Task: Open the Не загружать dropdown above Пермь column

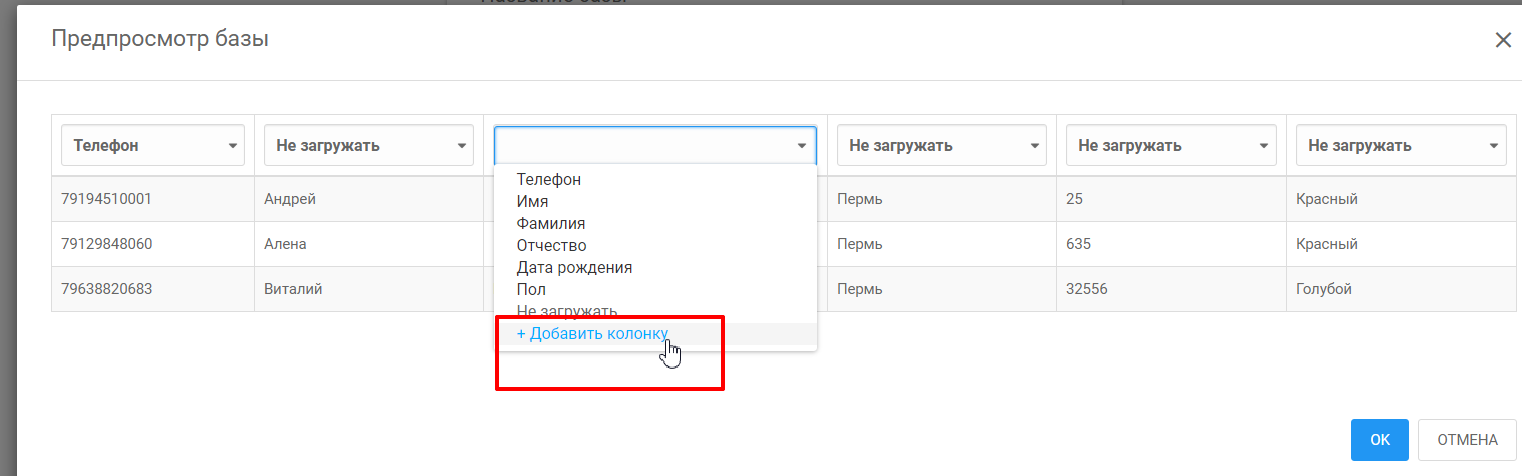Action: pyautogui.click(x=942, y=145)
